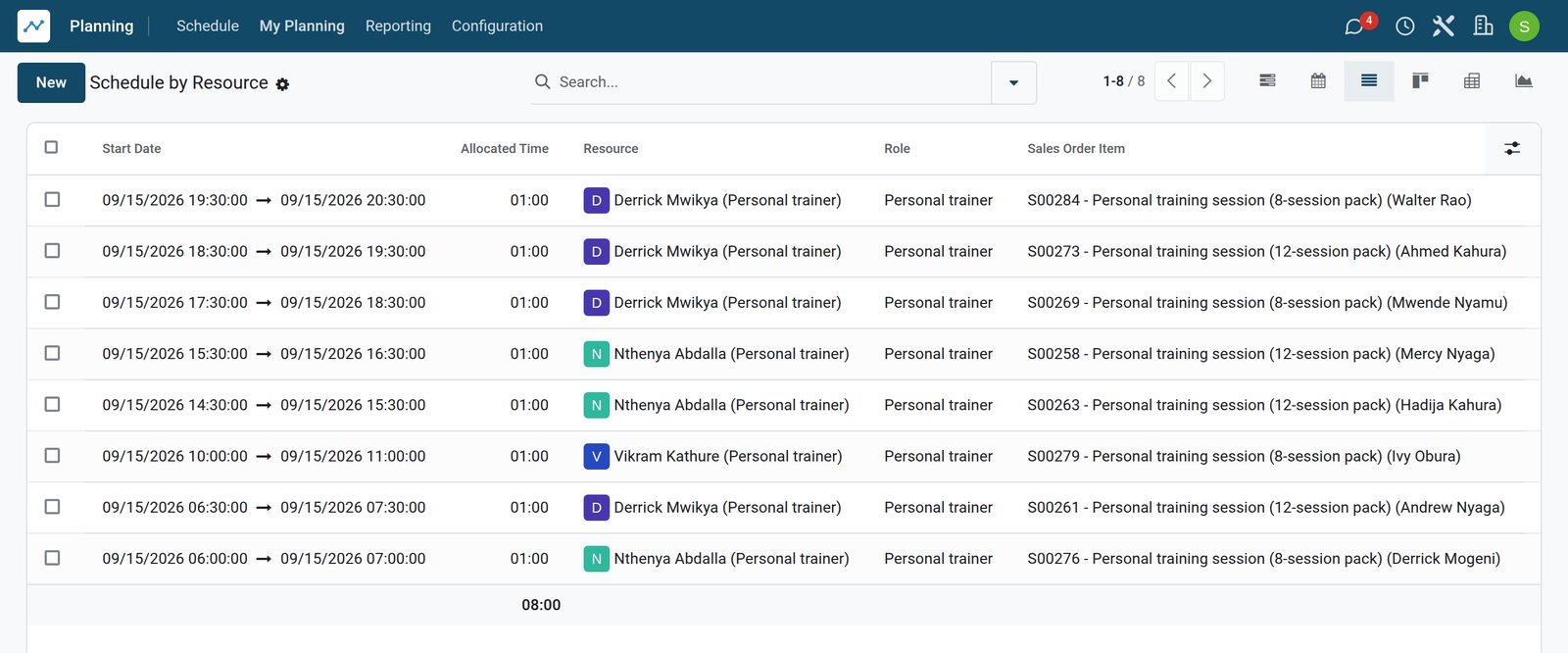Click the New button
Screen dimensions: 1568x653
click(51, 82)
